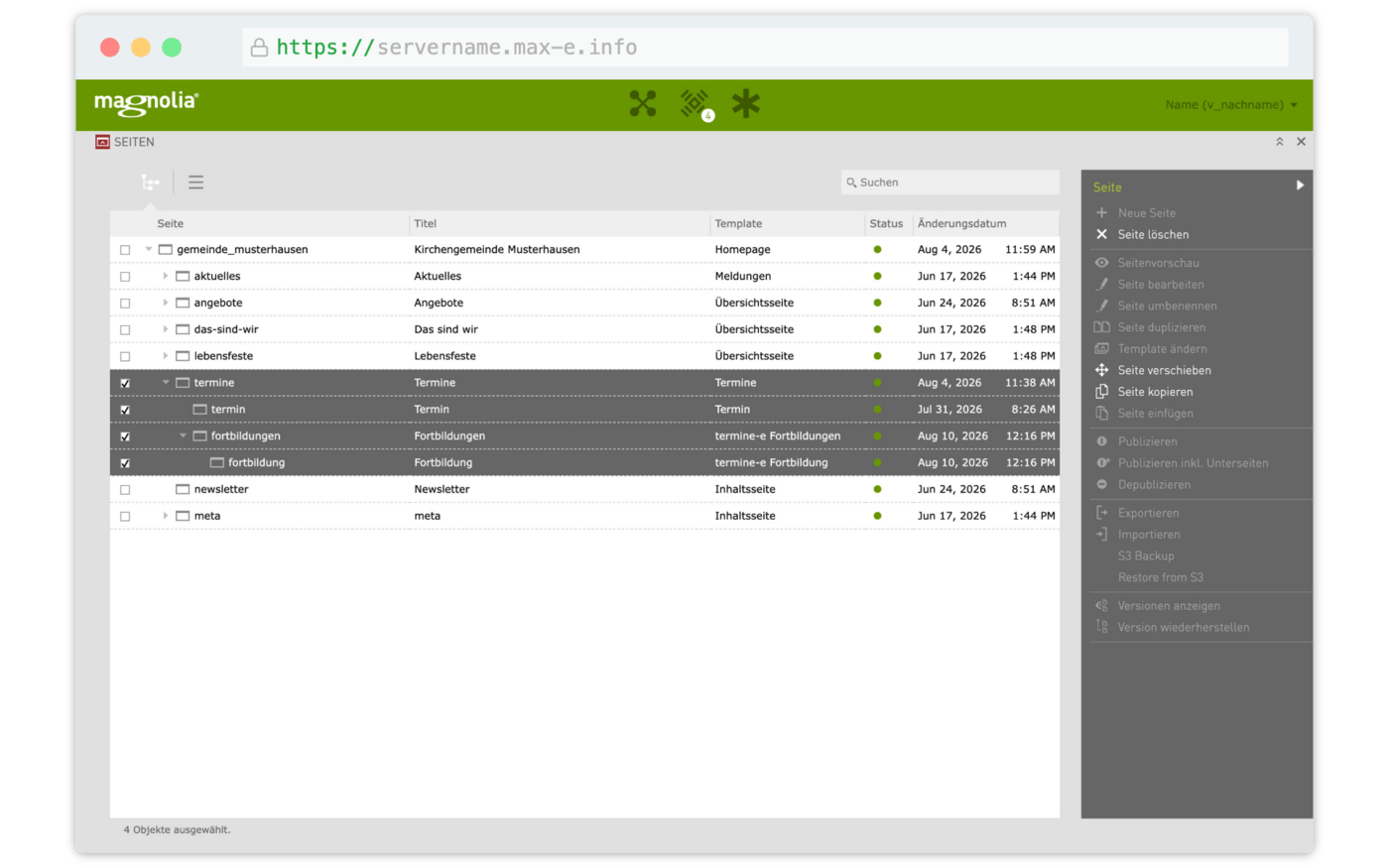Click the green status dot of gemeinde_musterhausen row
The height and width of the screenshot is (868, 1389).
(x=877, y=249)
